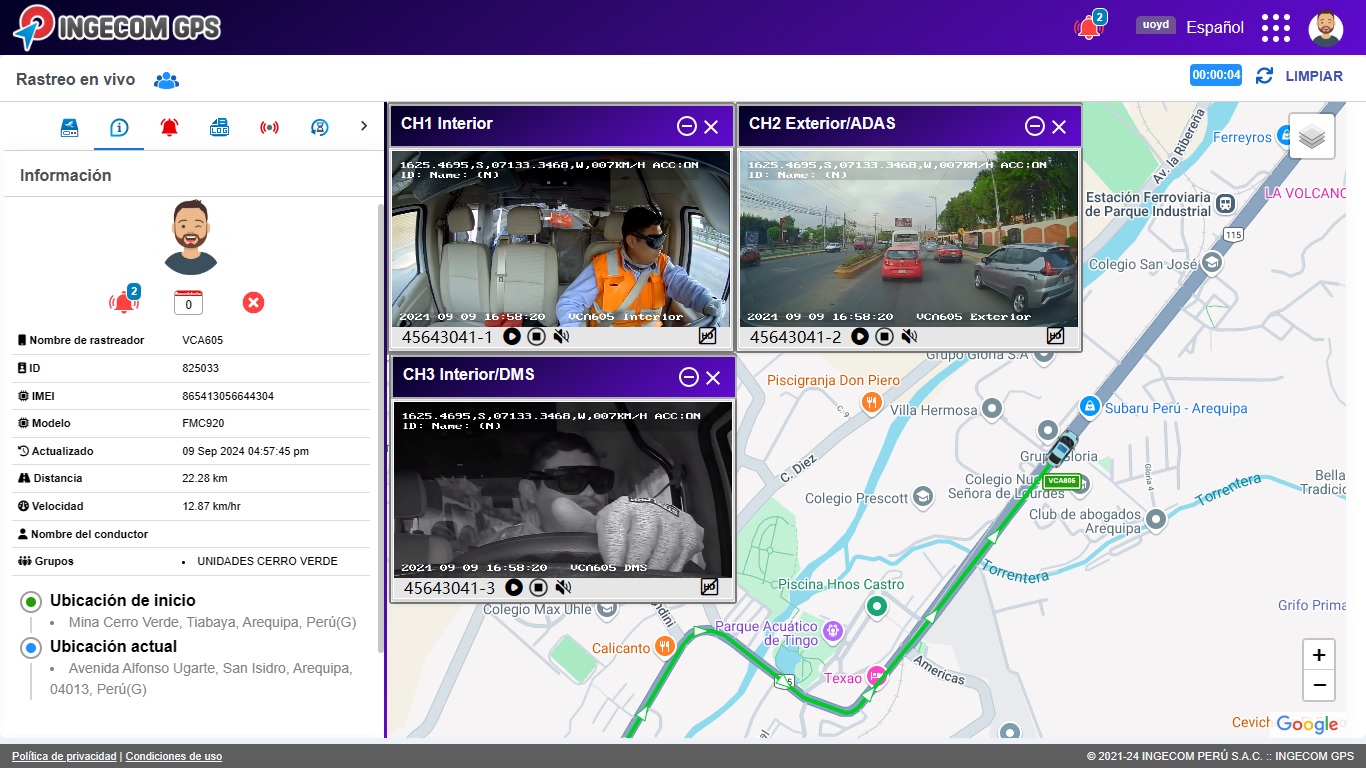Play the CH2 Exterior/ADAS video stream

click(x=860, y=337)
